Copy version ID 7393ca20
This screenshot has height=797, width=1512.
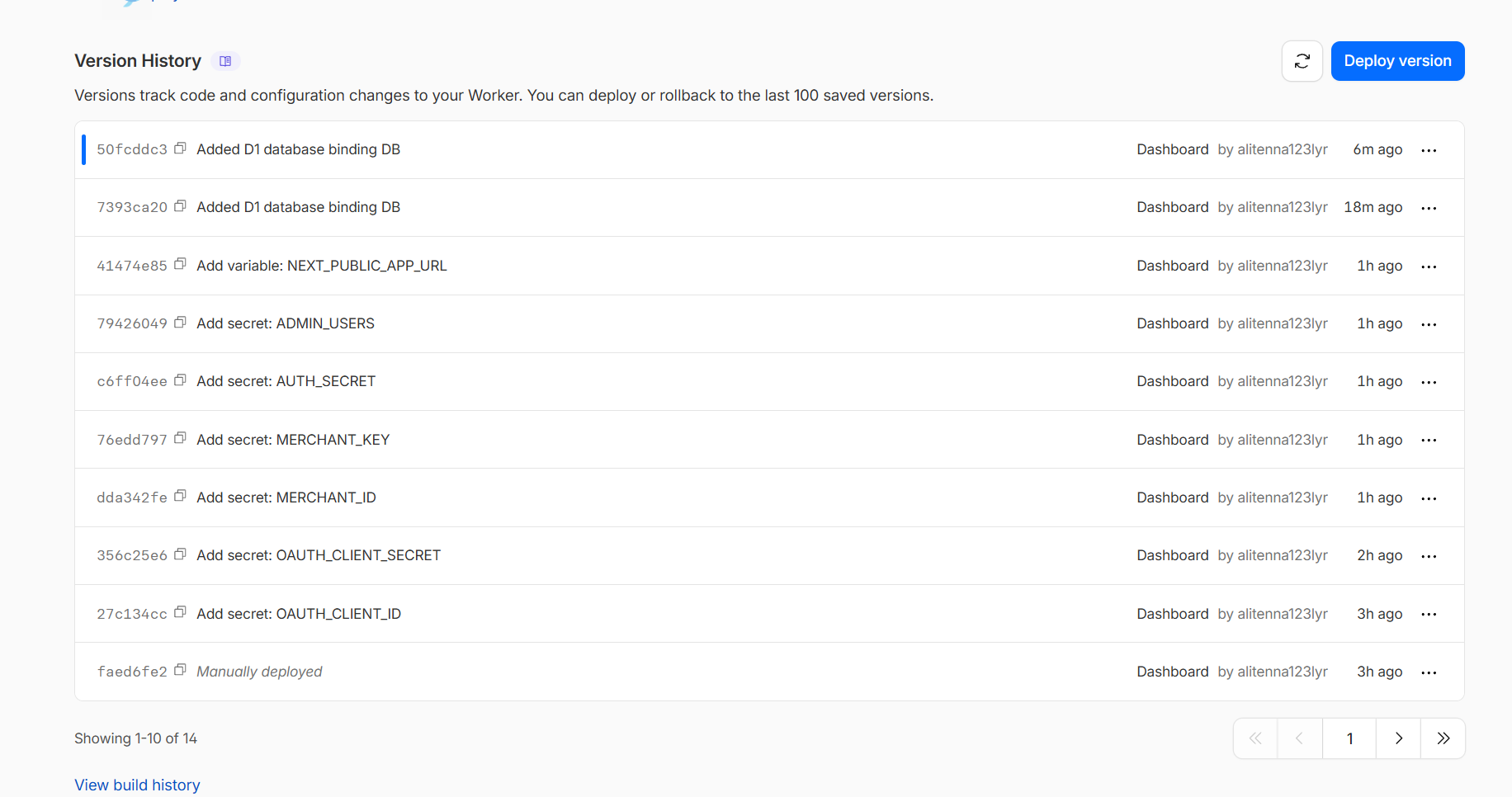(x=180, y=206)
